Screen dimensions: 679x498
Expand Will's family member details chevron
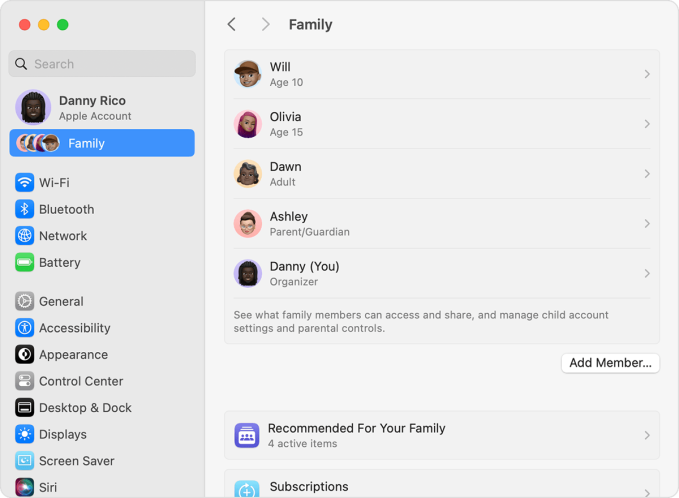(x=647, y=74)
